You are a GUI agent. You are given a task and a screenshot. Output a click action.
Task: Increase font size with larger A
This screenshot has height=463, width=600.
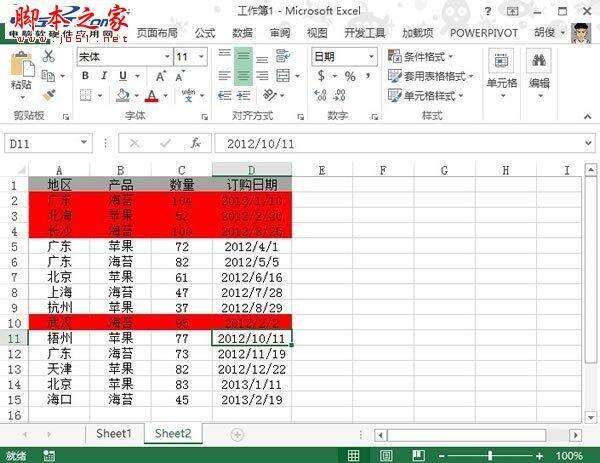161,76
